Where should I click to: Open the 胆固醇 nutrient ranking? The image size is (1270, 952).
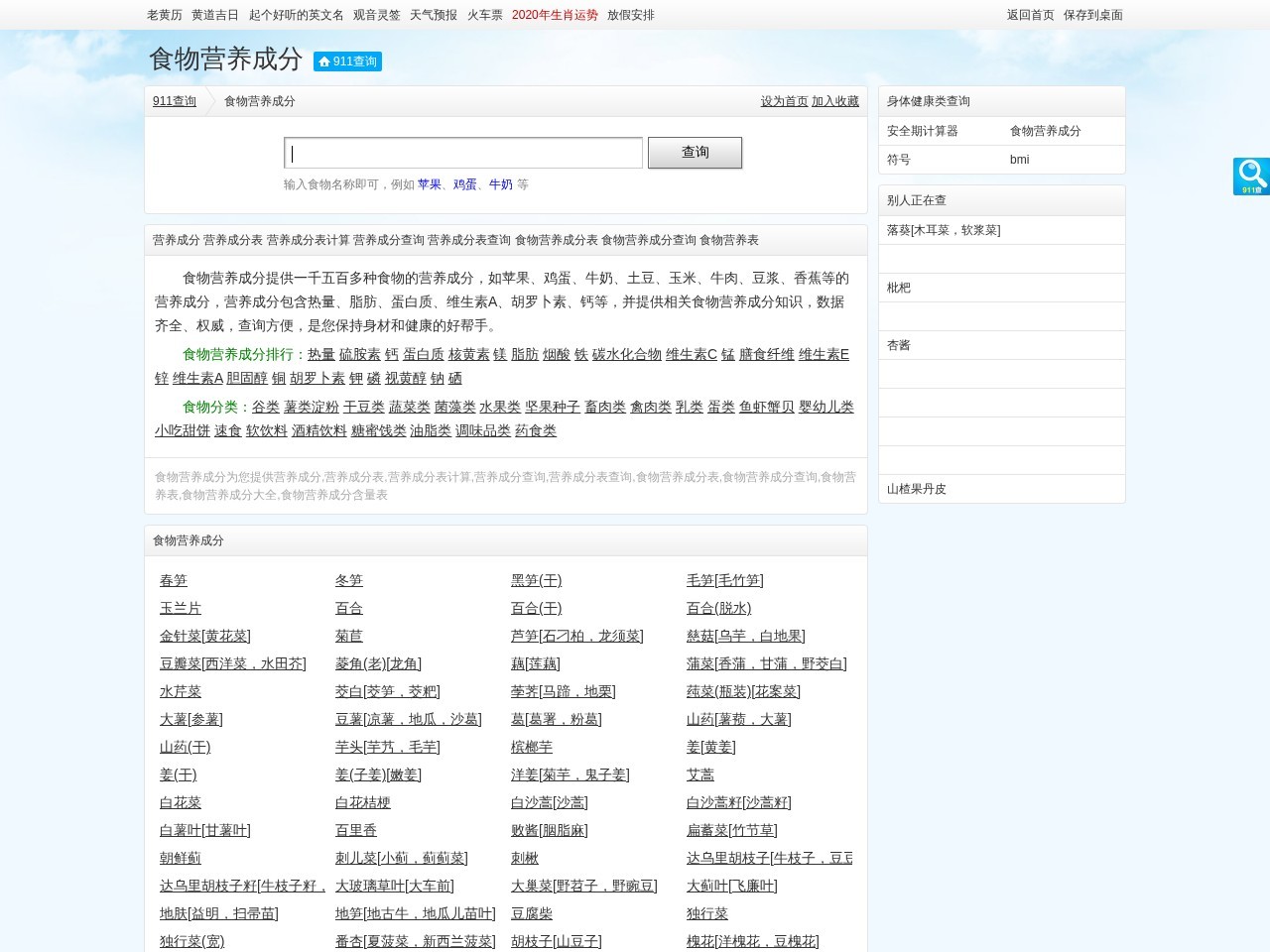click(247, 378)
